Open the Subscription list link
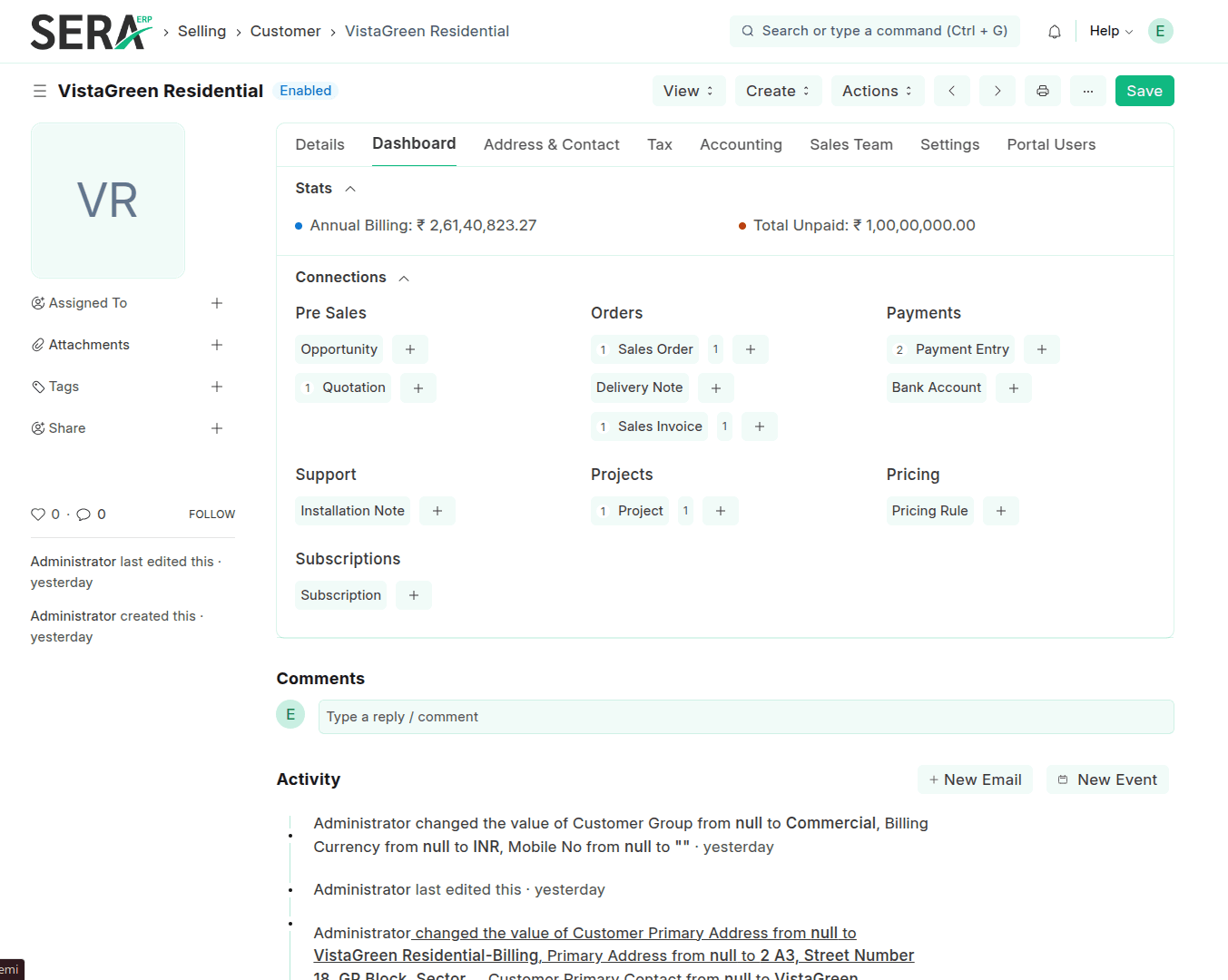The image size is (1228, 980). pyautogui.click(x=341, y=595)
